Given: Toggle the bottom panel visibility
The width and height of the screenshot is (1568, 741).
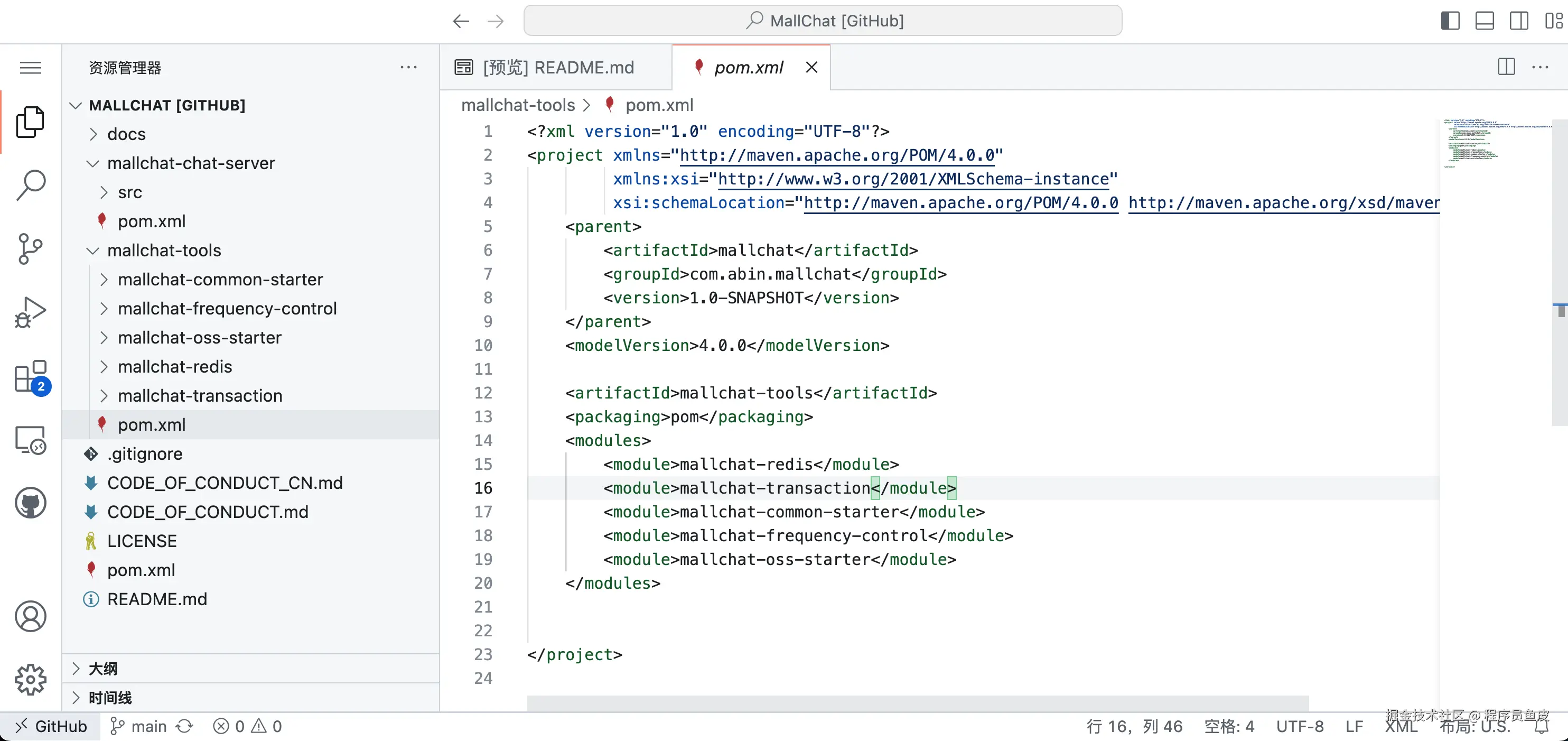Looking at the screenshot, I should (1484, 21).
